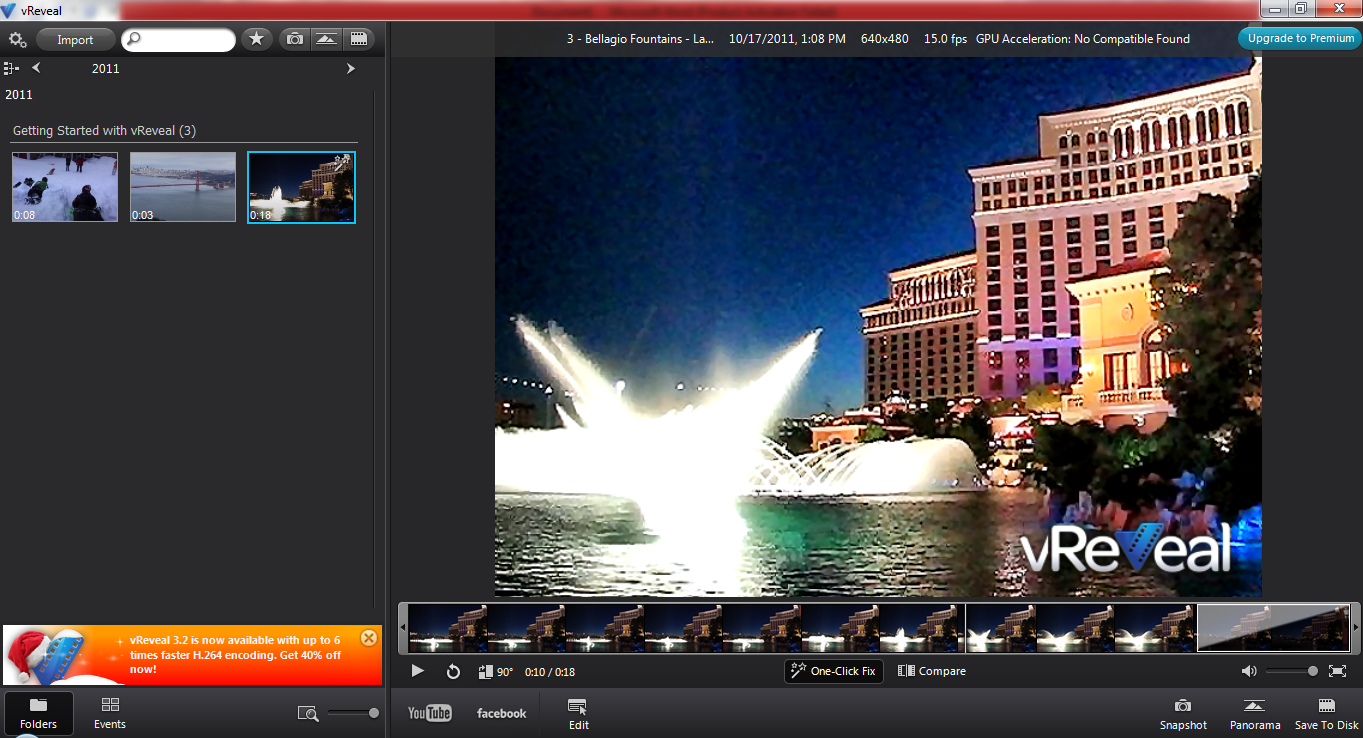Click the gallery search field
This screenshot has width=1363, height=738.
point(178,40)
